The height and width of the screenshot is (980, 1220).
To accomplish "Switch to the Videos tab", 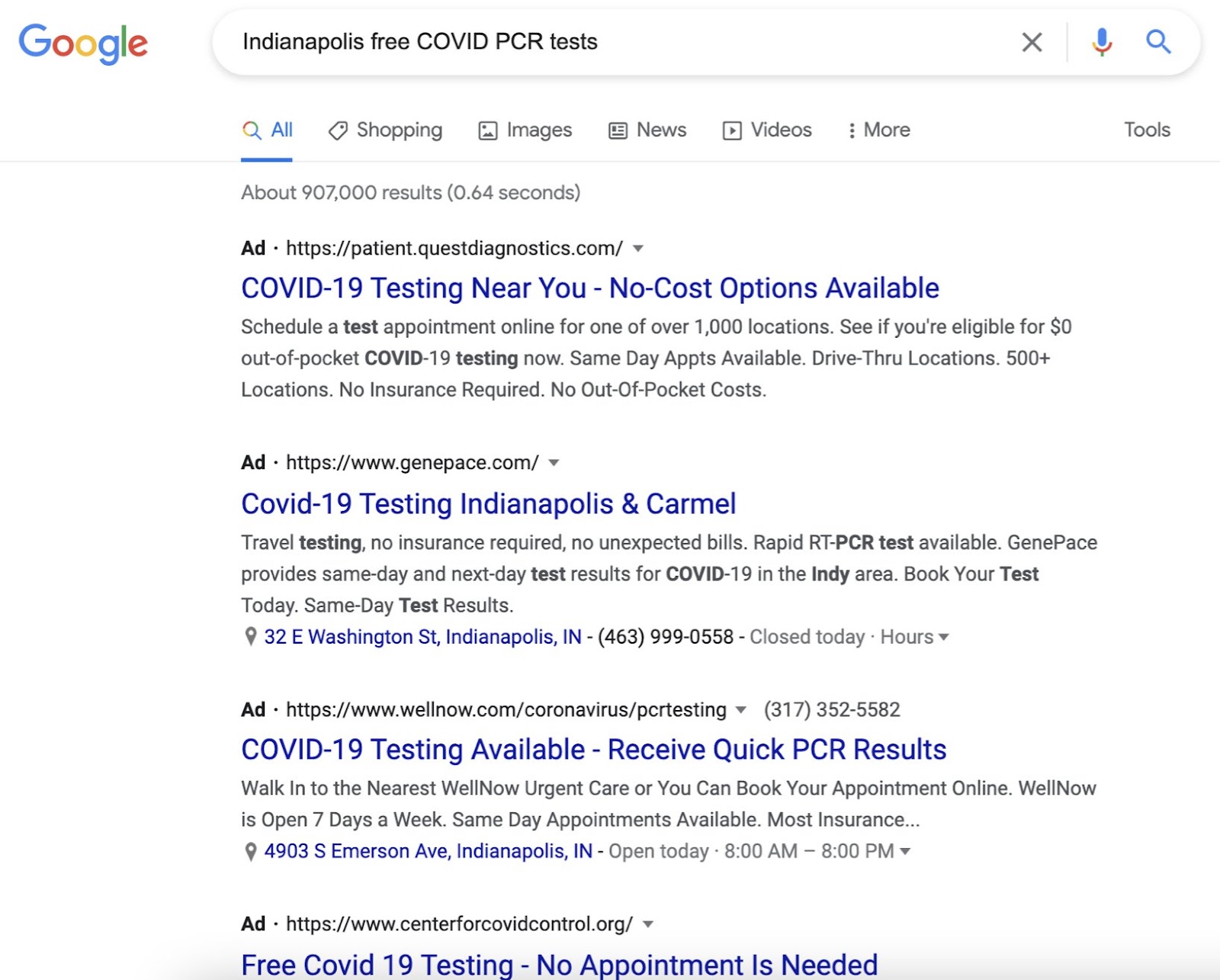I will pos(767,130).
